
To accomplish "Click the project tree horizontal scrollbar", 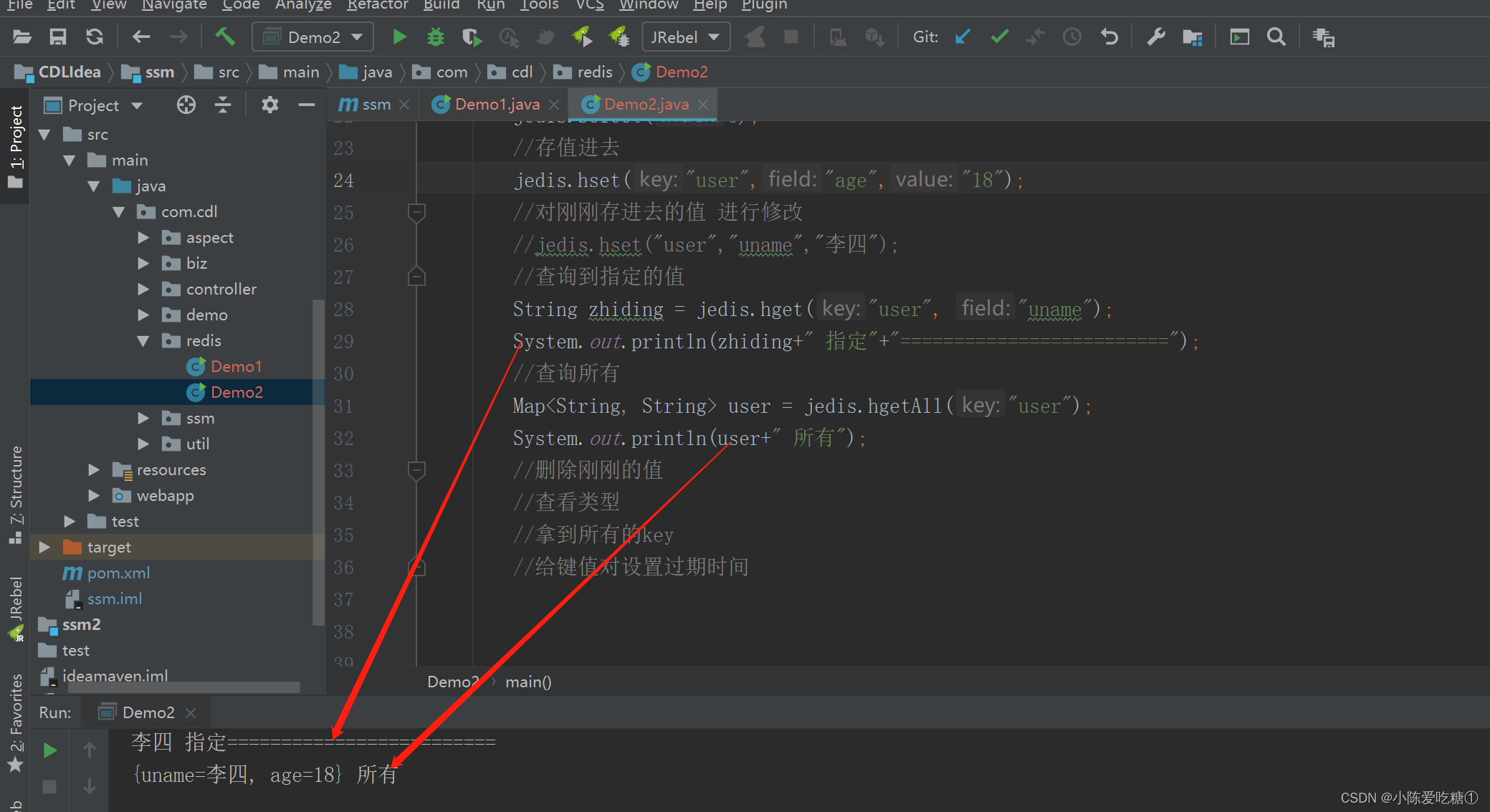I will (x=183, y=687).
